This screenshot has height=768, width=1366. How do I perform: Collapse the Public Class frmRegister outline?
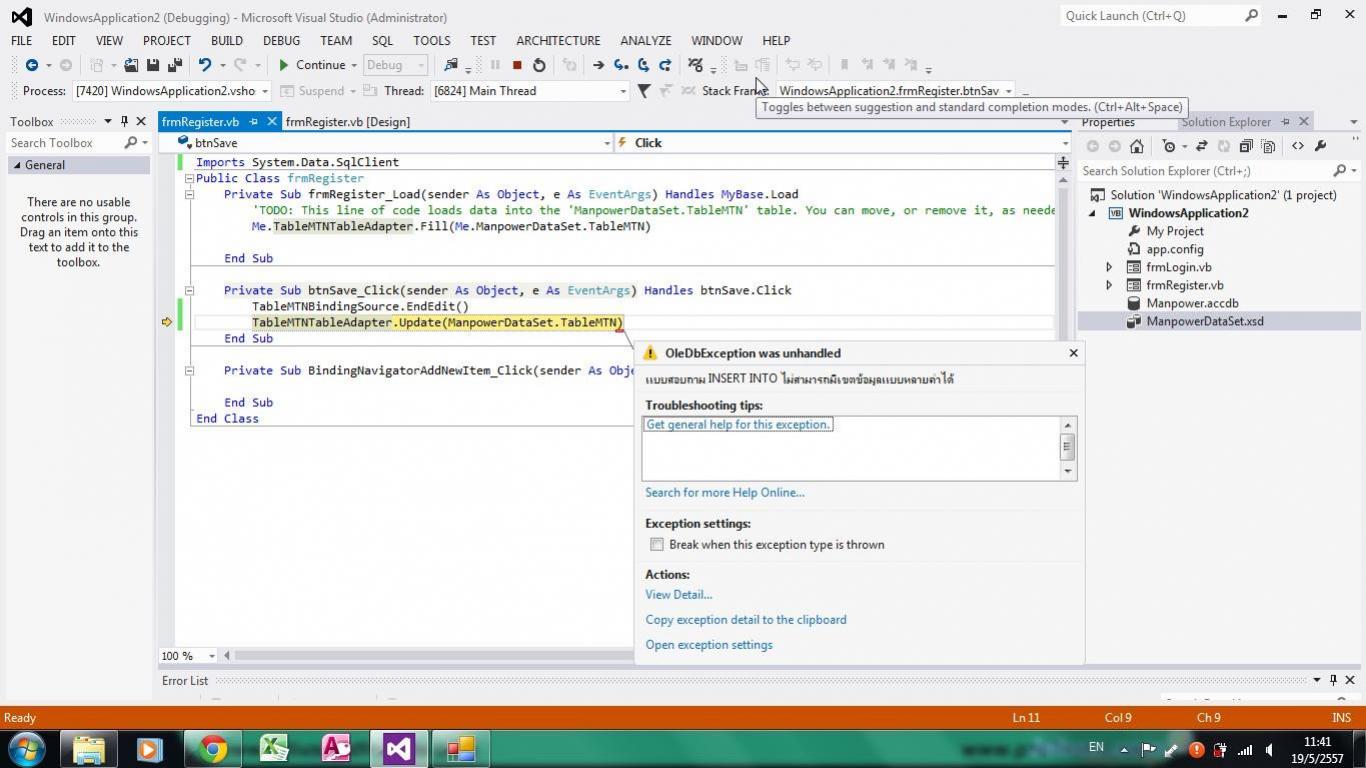(189, 179)
